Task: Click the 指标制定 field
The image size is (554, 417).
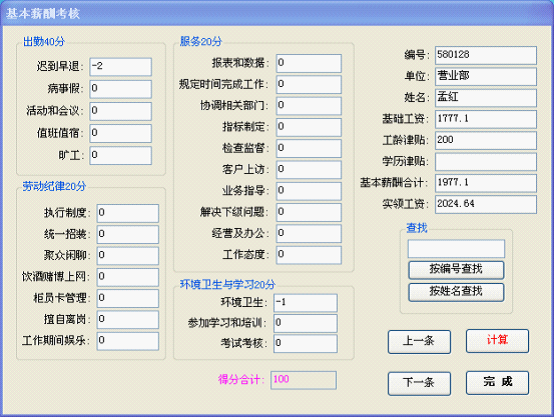Action: click(309, 127)
